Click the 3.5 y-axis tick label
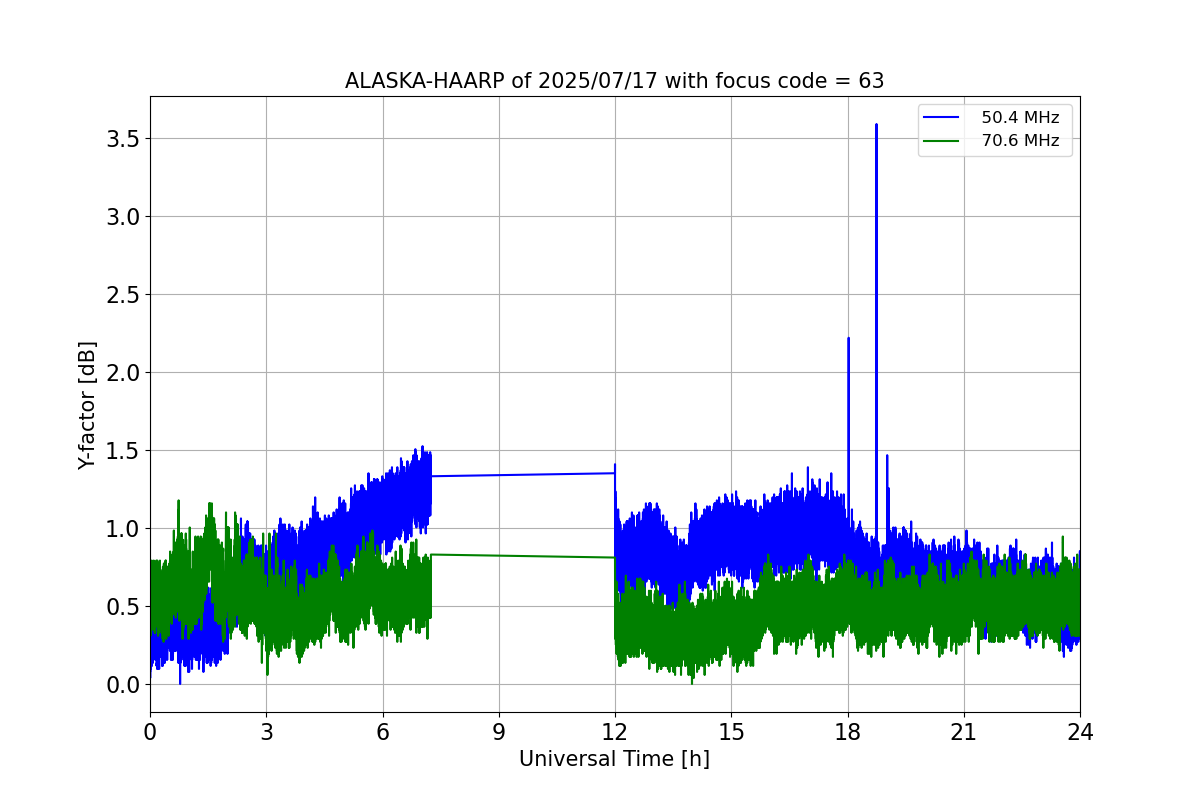 tap(122, 138)
